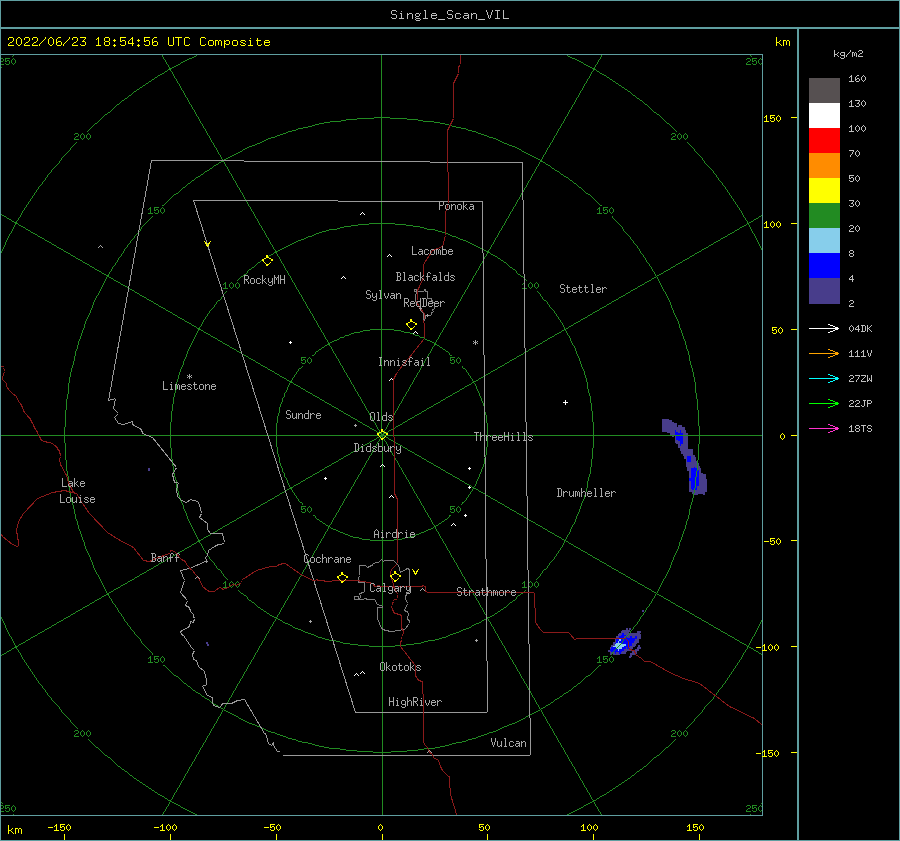Click the Cochrane label
This screenshot has height=841, width=900.
[x=327, y=559]
